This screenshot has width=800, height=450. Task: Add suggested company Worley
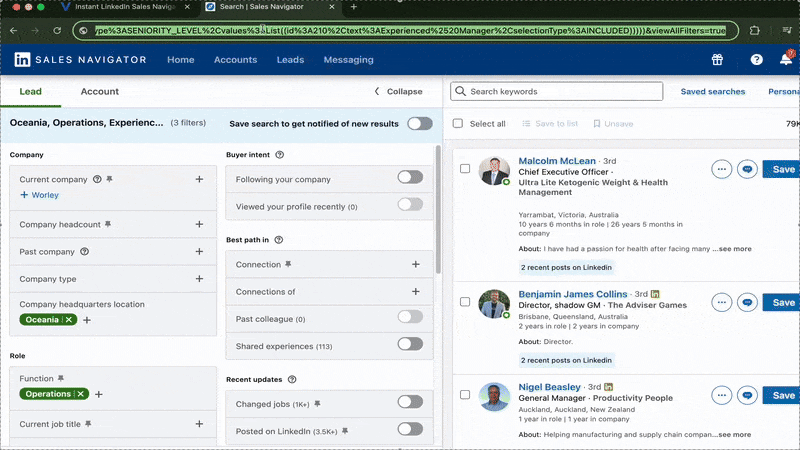[39, 195]
